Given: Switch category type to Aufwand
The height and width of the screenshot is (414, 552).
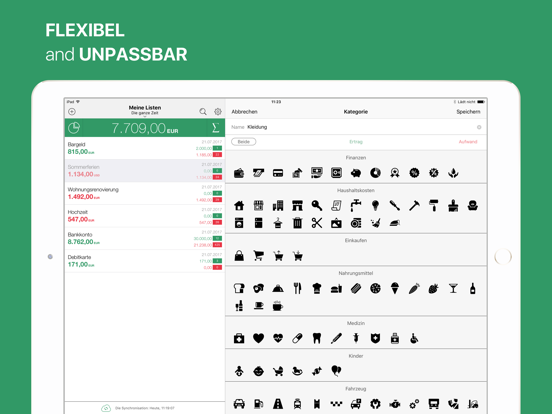Looking at the screenshot, I should tap(468, 142).
